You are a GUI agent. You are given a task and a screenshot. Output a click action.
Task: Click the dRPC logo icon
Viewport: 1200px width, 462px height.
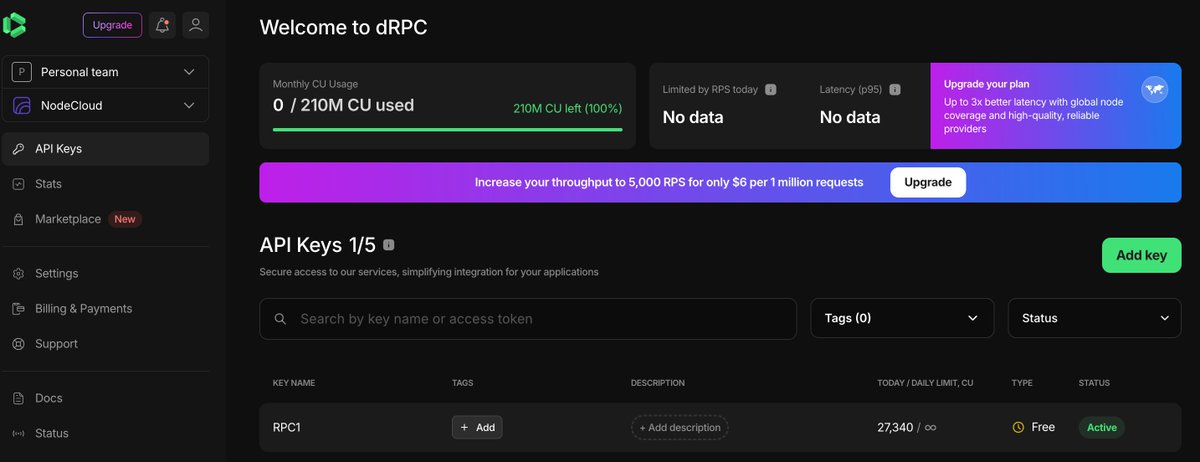(15, 25)
